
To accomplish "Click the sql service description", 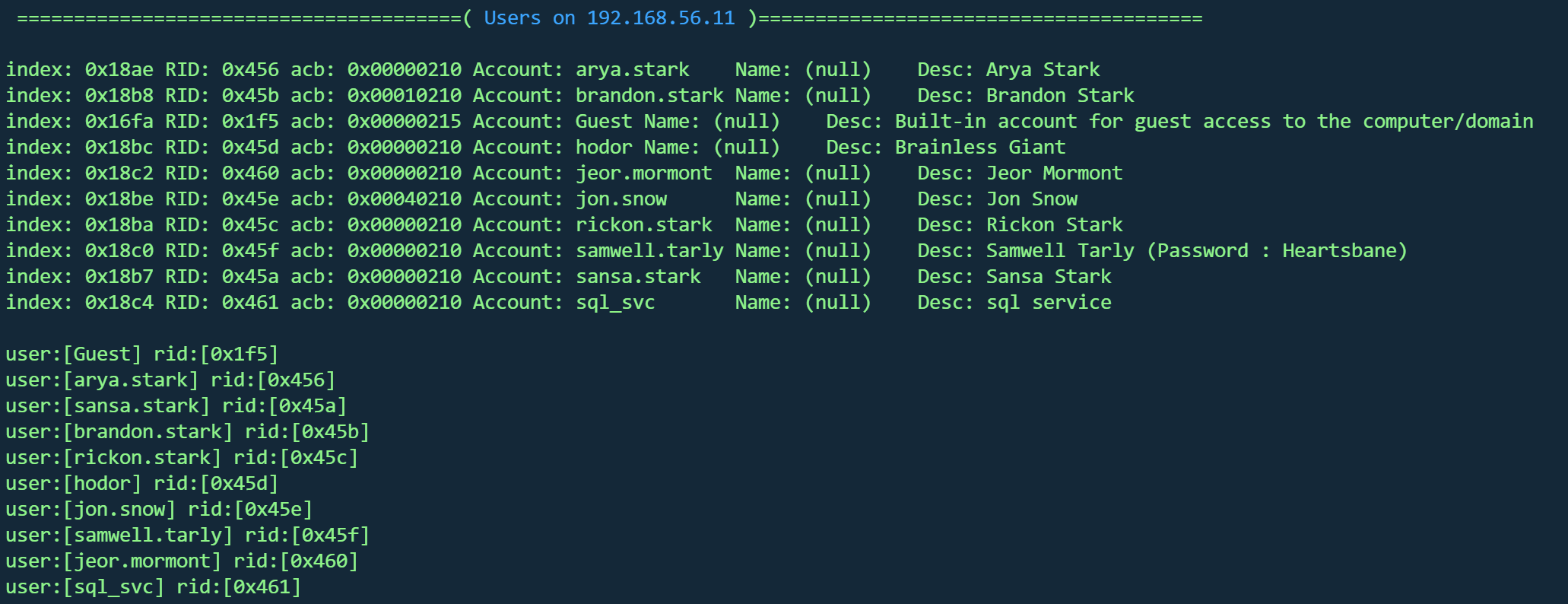I will (1048, 303).
